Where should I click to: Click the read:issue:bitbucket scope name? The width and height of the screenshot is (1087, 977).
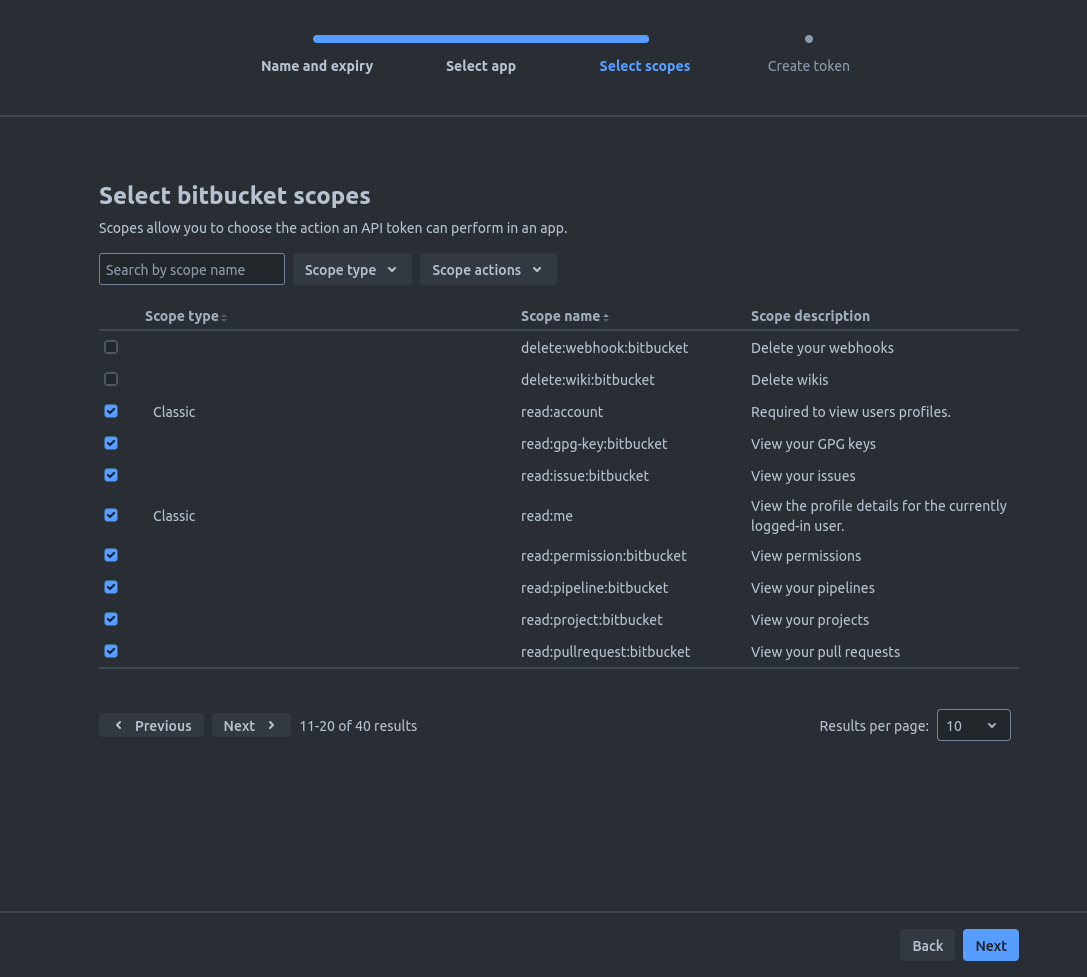pyautogui.click(x=585, y=476)
